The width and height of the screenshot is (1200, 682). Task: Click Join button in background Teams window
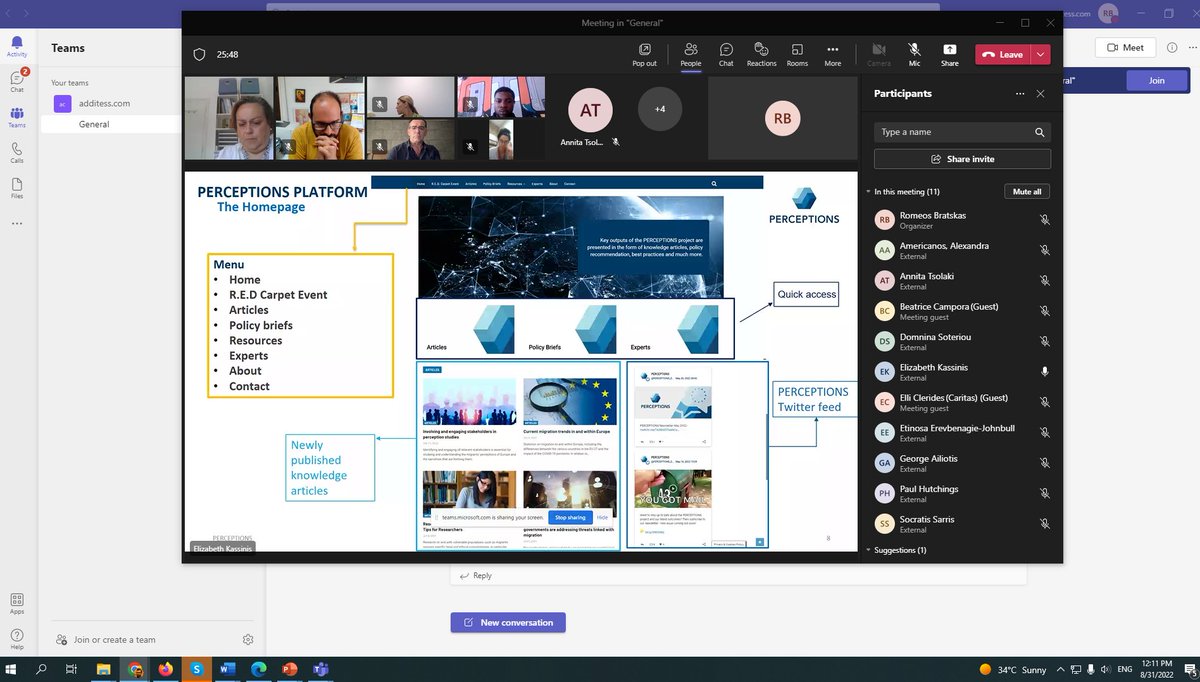click(x=1157, y=81)
